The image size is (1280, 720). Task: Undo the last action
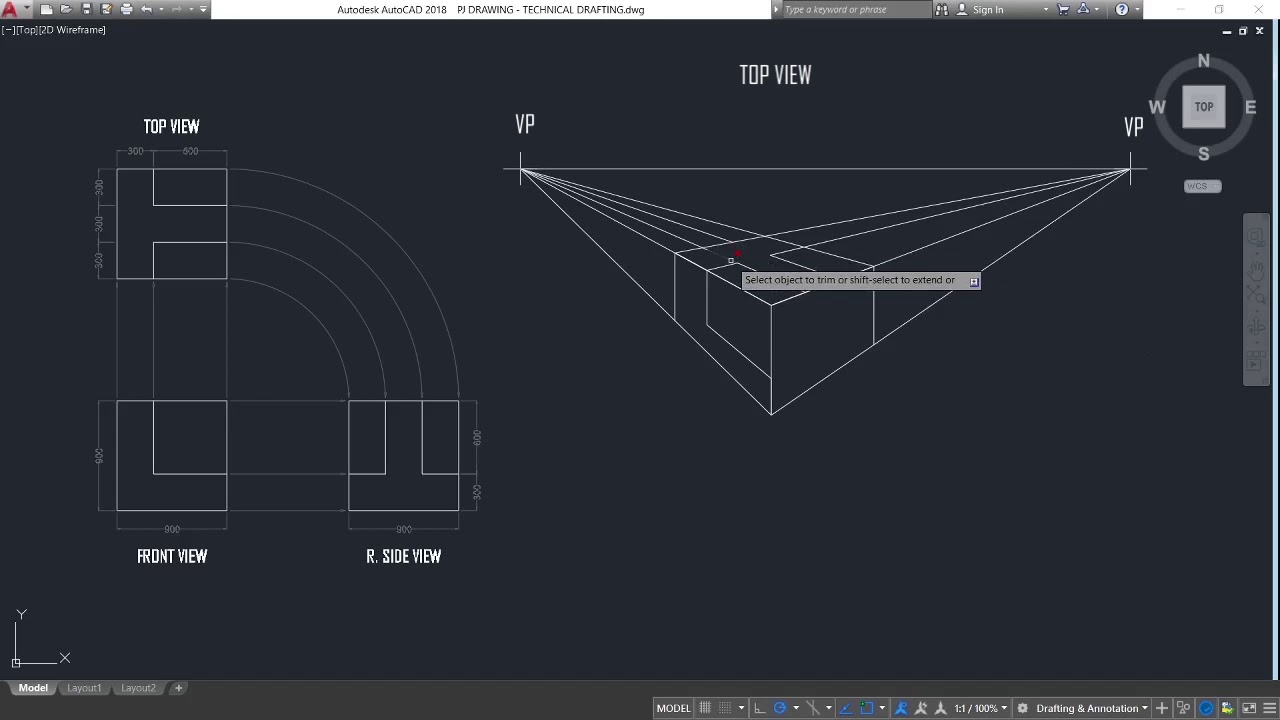click(x=146, y=9)
